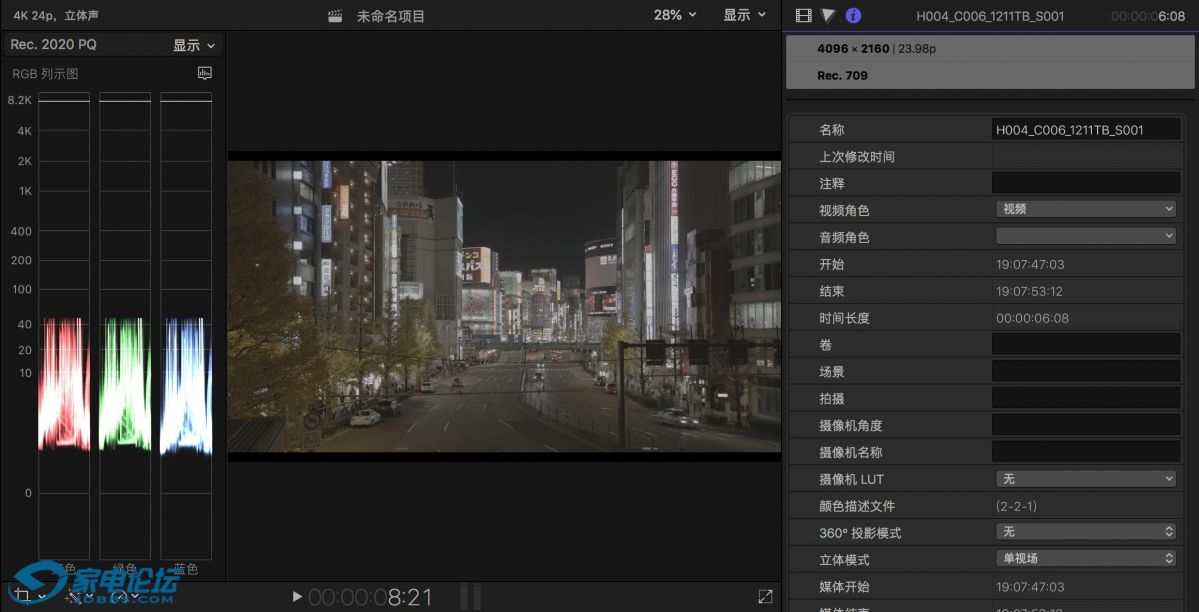Click the 场景 input field

point(1086,371)
